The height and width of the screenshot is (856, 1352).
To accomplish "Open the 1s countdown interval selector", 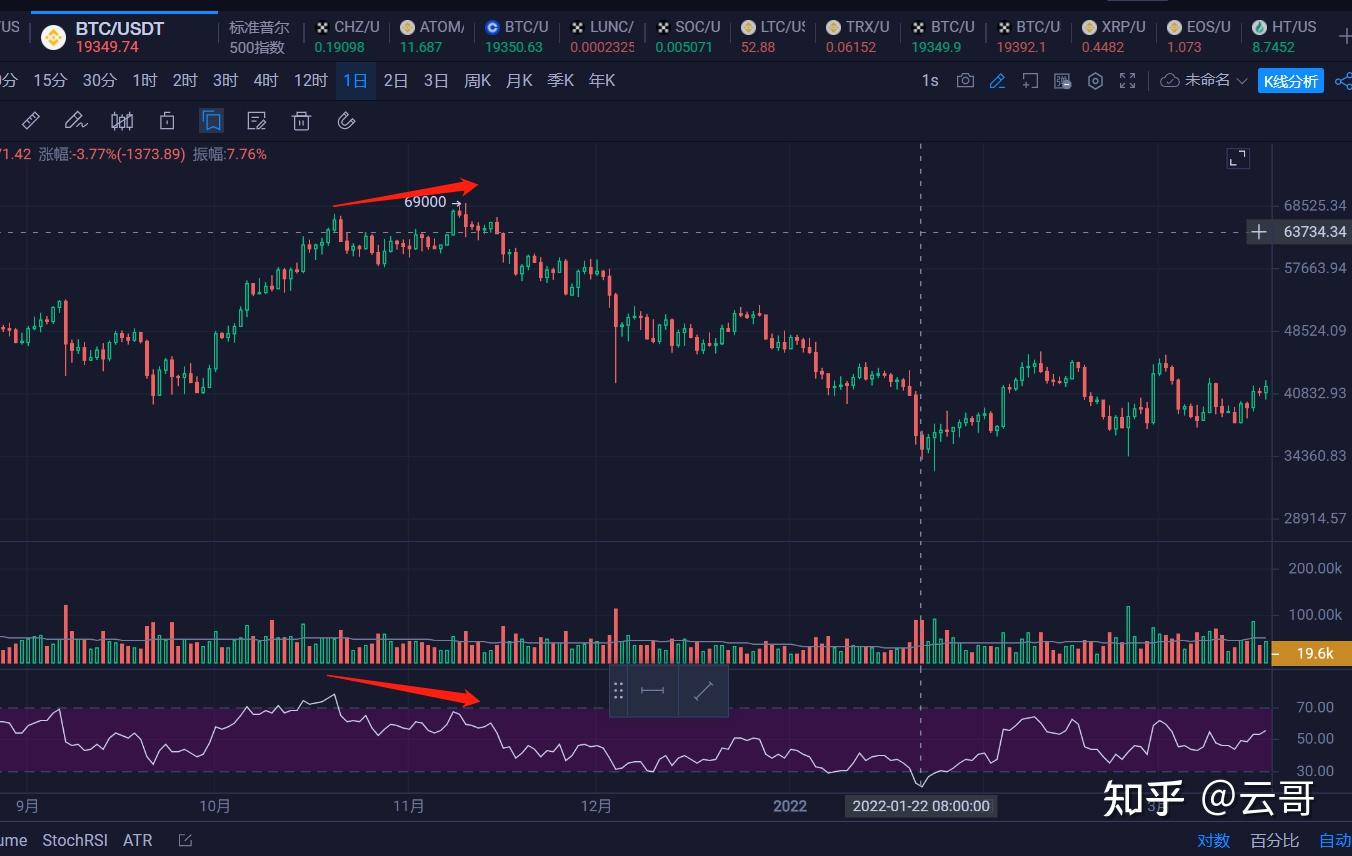I will click(930, 80).
